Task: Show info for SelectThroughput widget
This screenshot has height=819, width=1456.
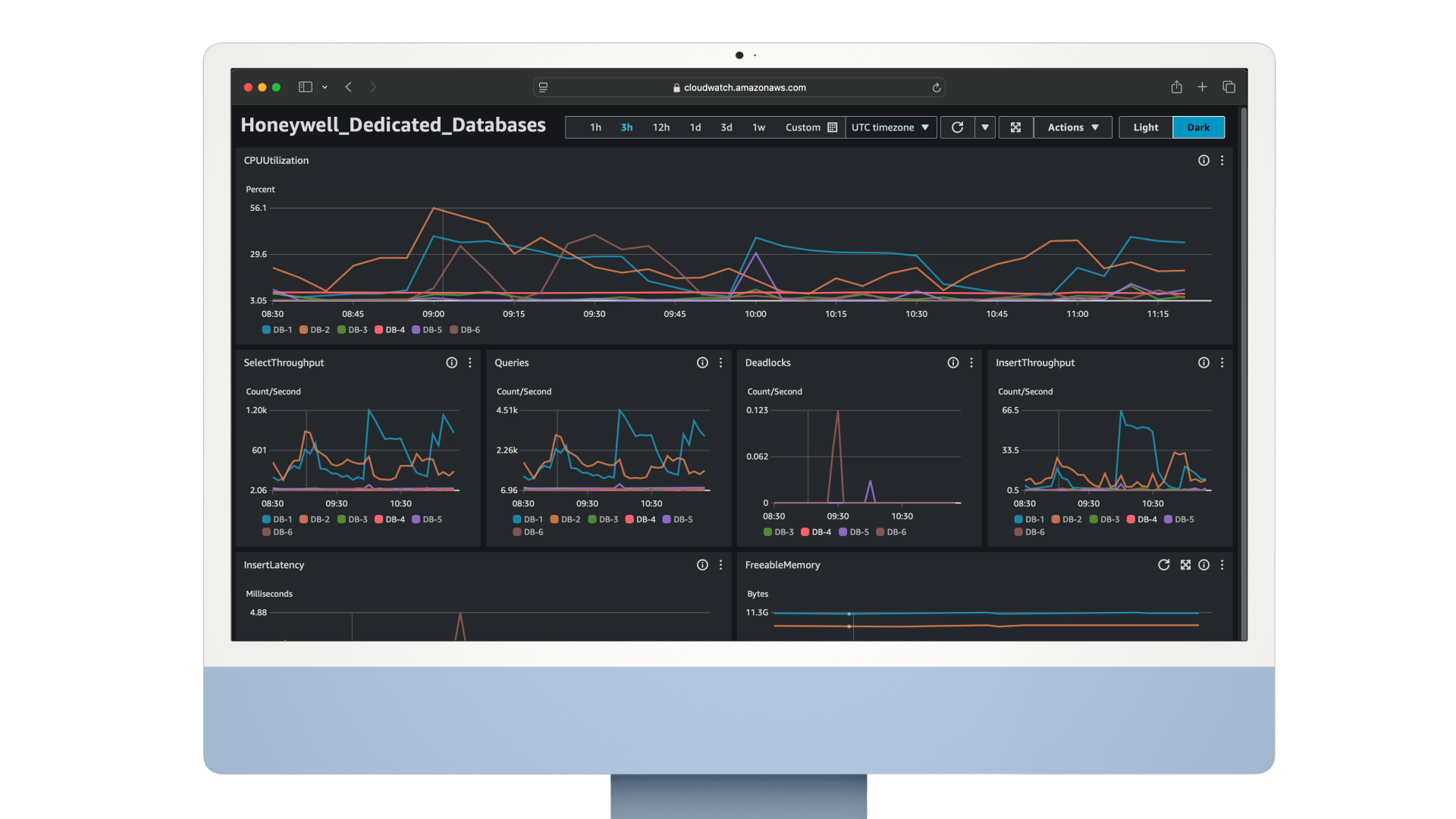Action: point(452,363)
